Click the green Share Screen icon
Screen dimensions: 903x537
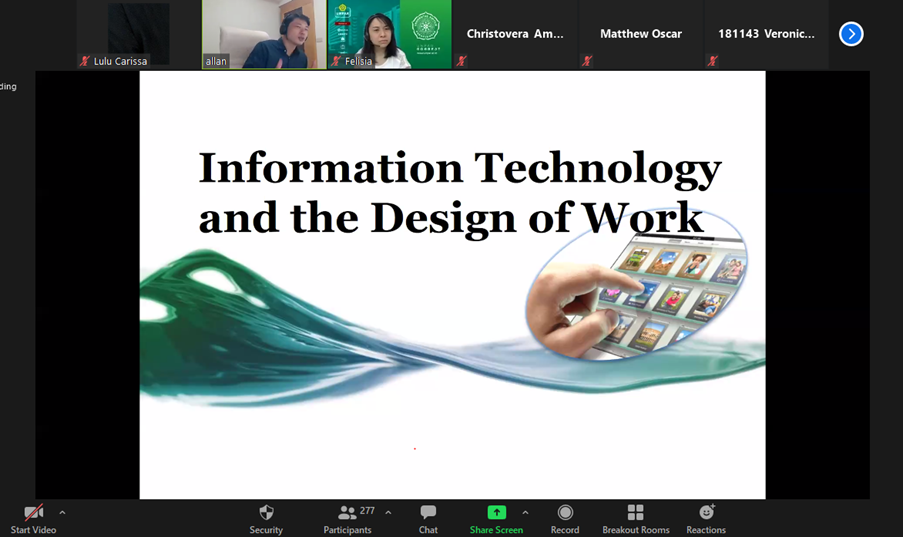[496, 513]
